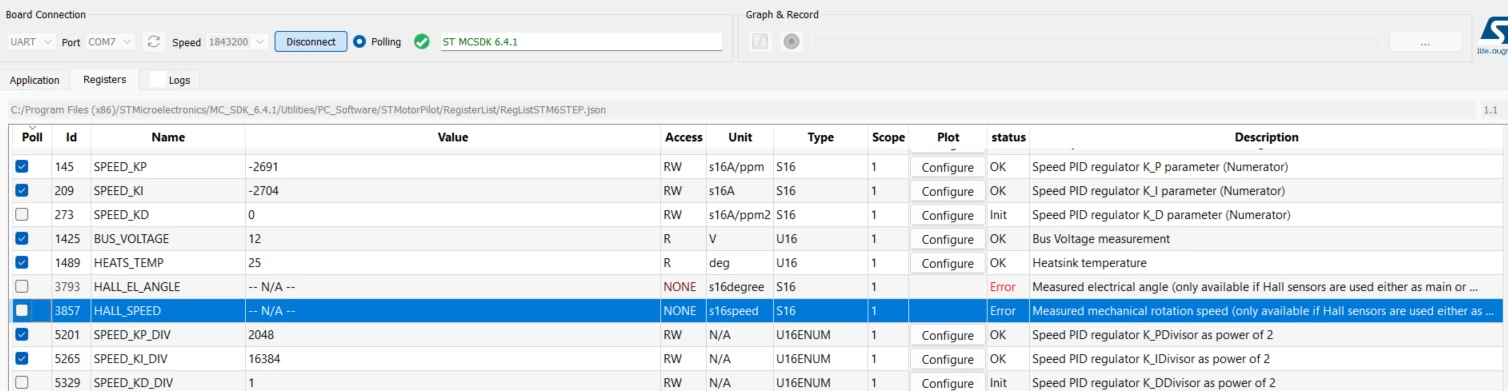Click Configure for SPEED_KD
1508x391 pixels.
click(x=947, y=215)
